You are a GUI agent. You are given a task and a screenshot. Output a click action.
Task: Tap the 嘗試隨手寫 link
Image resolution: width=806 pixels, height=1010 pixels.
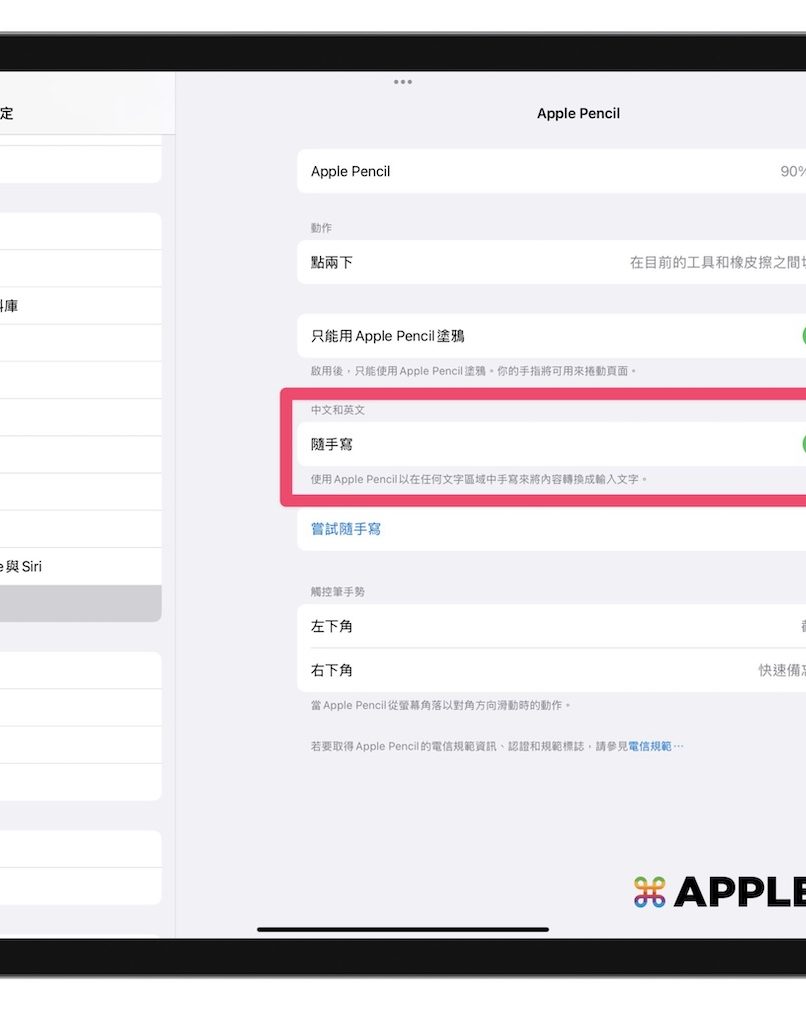coord(346,529)
